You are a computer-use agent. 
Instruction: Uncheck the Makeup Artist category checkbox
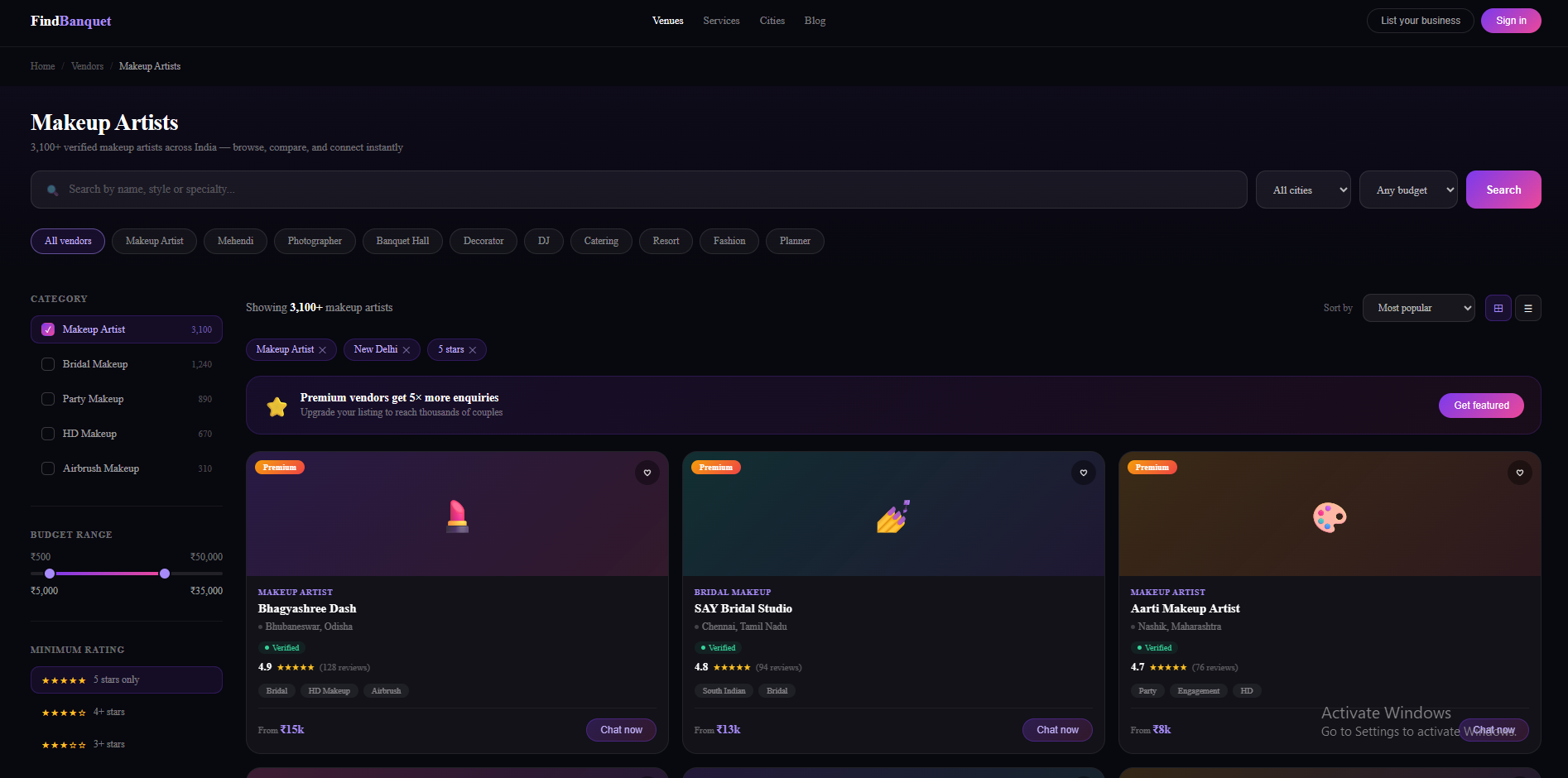pos(48,329)
